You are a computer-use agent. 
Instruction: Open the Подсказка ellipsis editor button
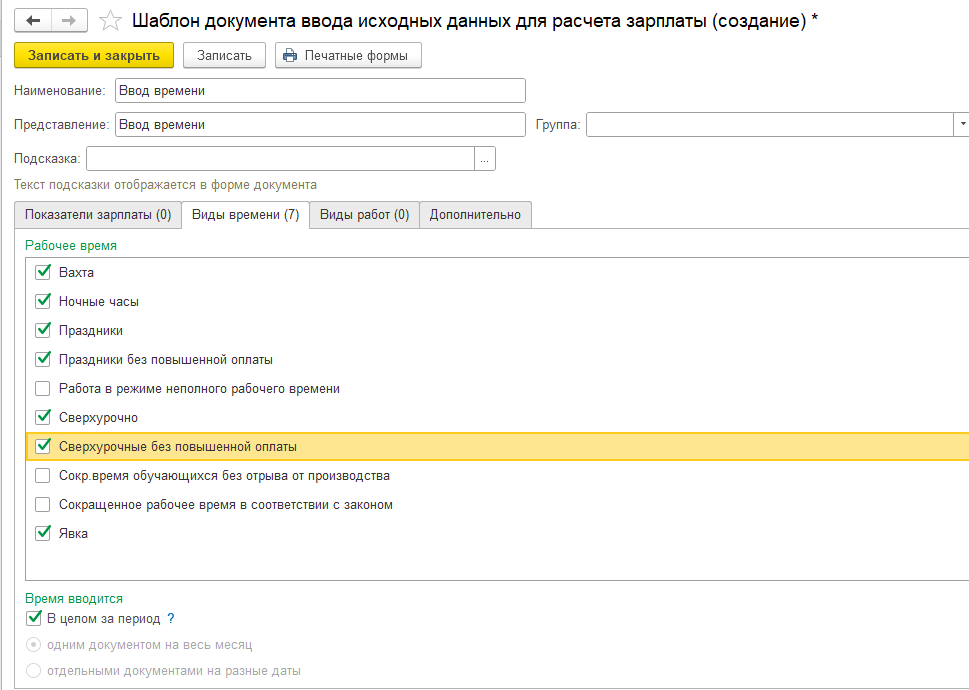pyautogui.click(x=485, y=159)
